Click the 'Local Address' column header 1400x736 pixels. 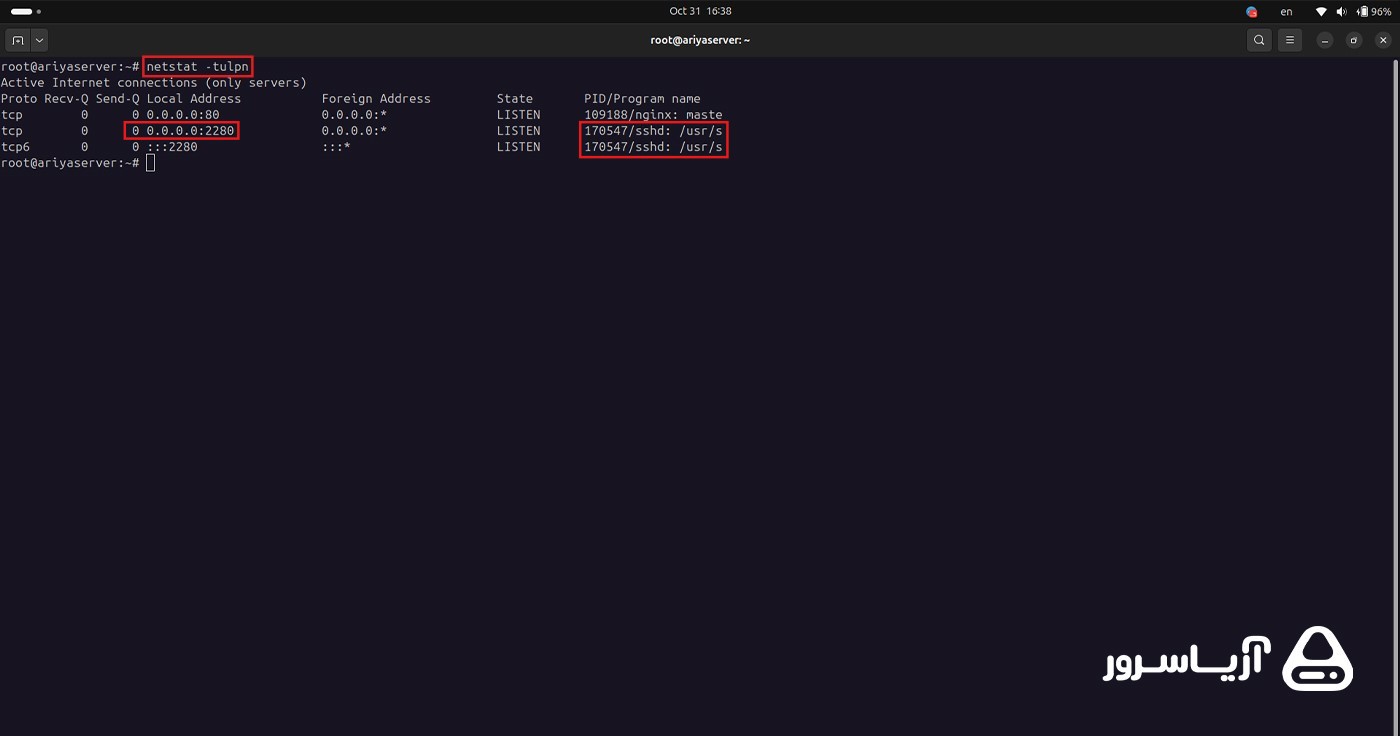[194, 98]
